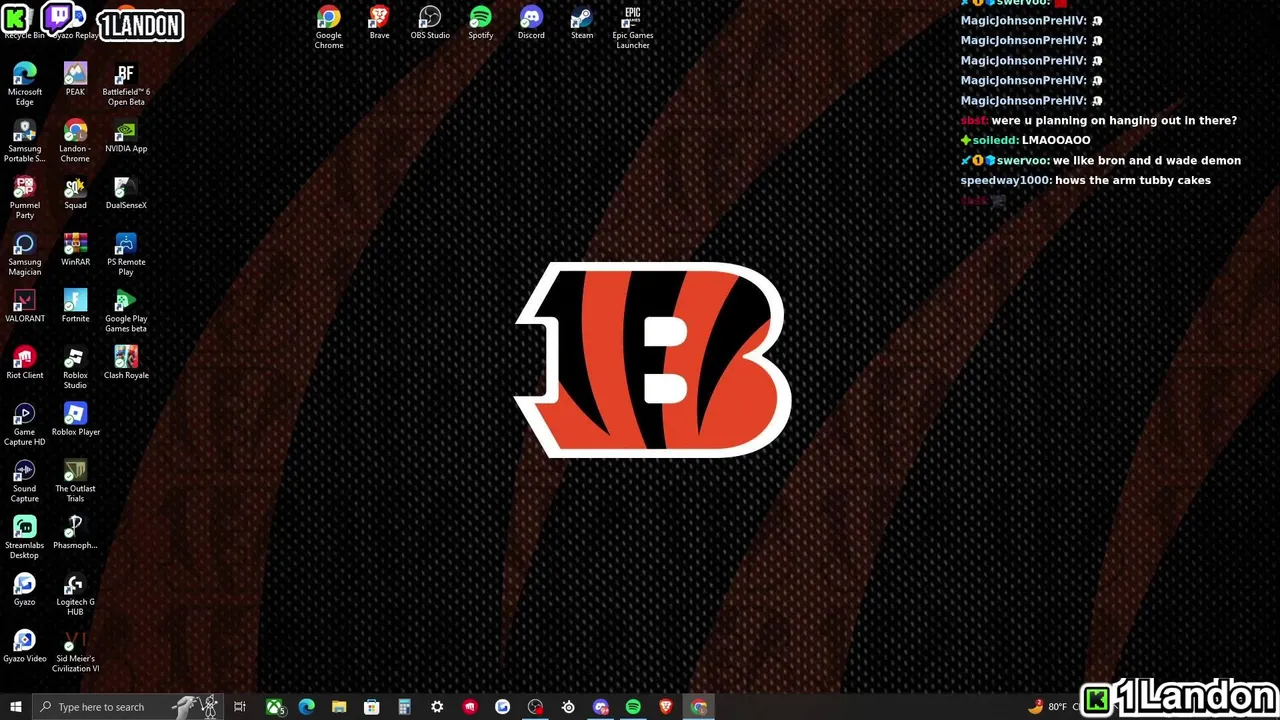Screen dimensions: 1280x720
Task: Click the 'Type here to search' taskbar box
Action: pyautogui.click(x=128, y=707)
